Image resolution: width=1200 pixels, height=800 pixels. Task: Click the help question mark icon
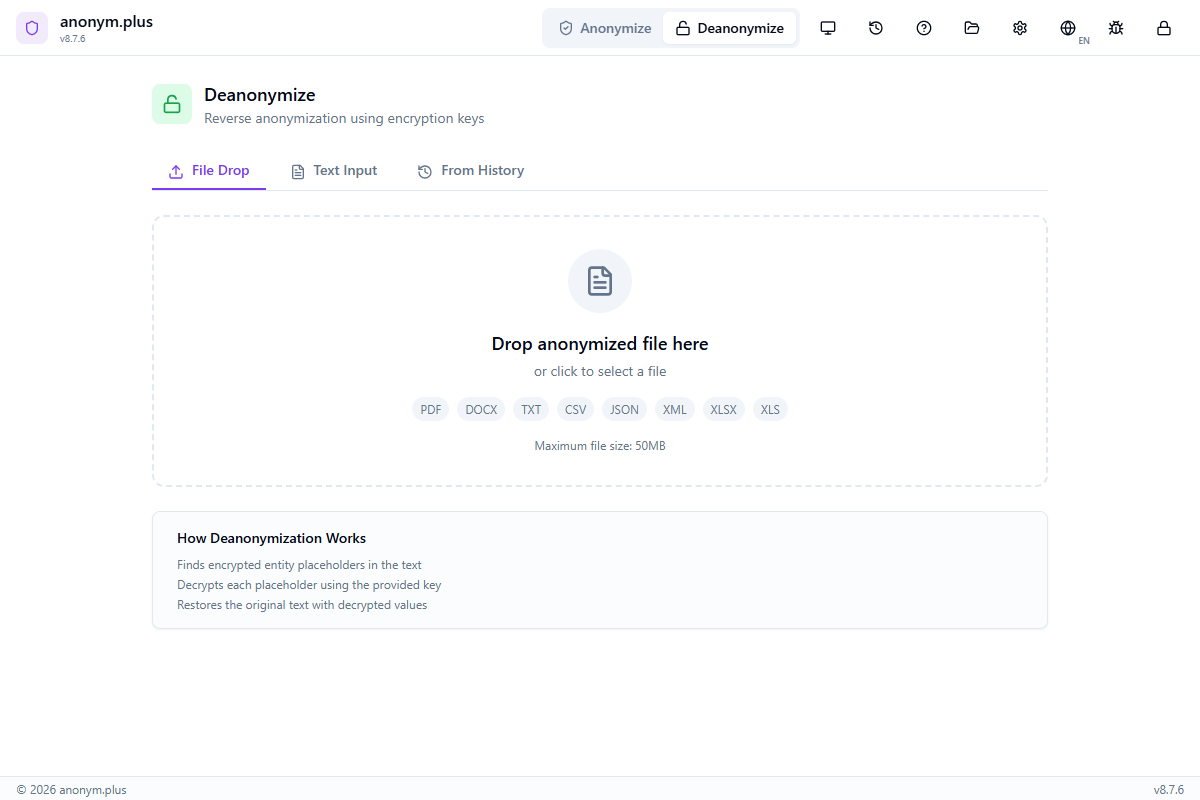[924, 28]
